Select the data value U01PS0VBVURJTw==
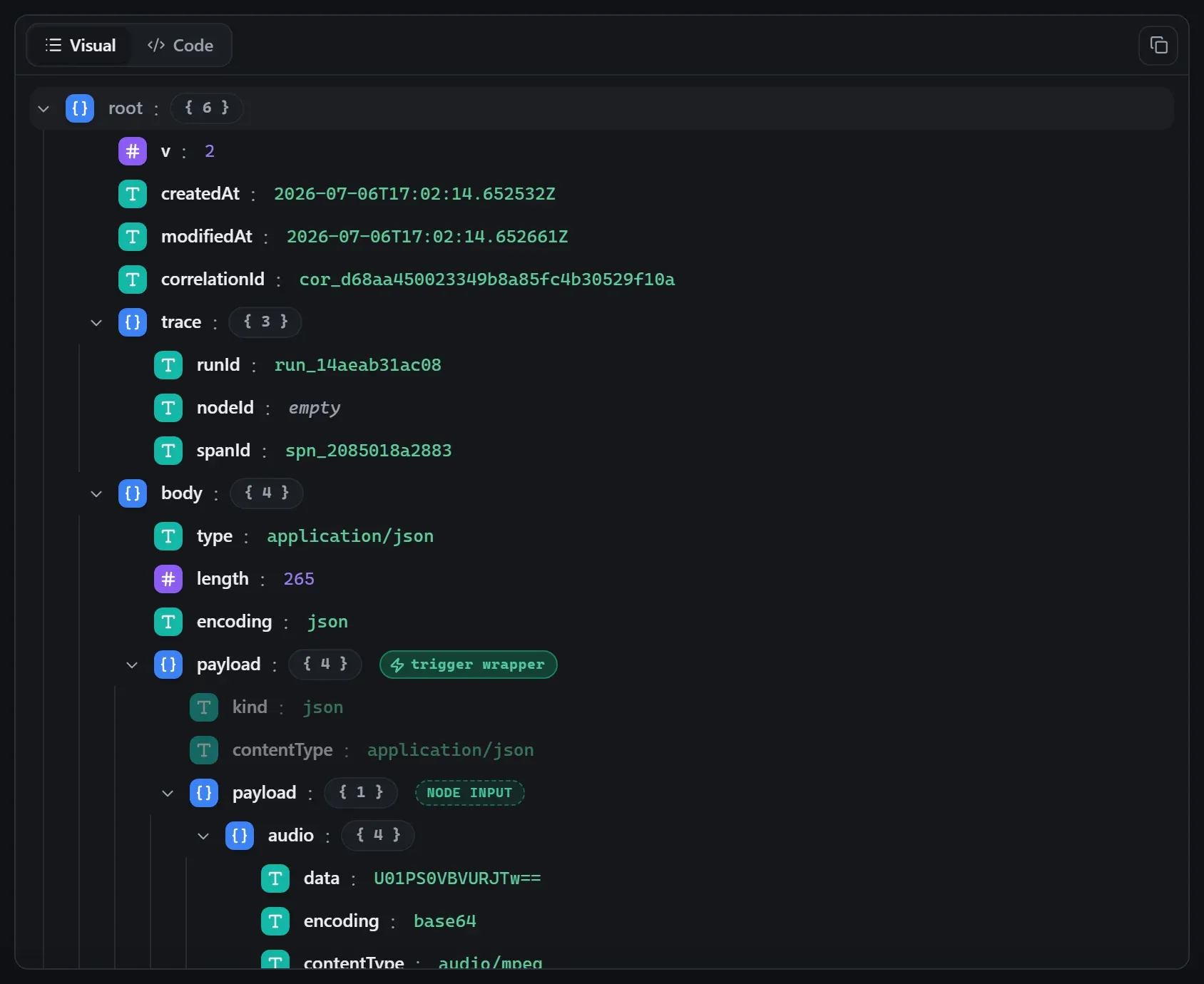This screenshot has width=1204, height=984. point(457,878)
